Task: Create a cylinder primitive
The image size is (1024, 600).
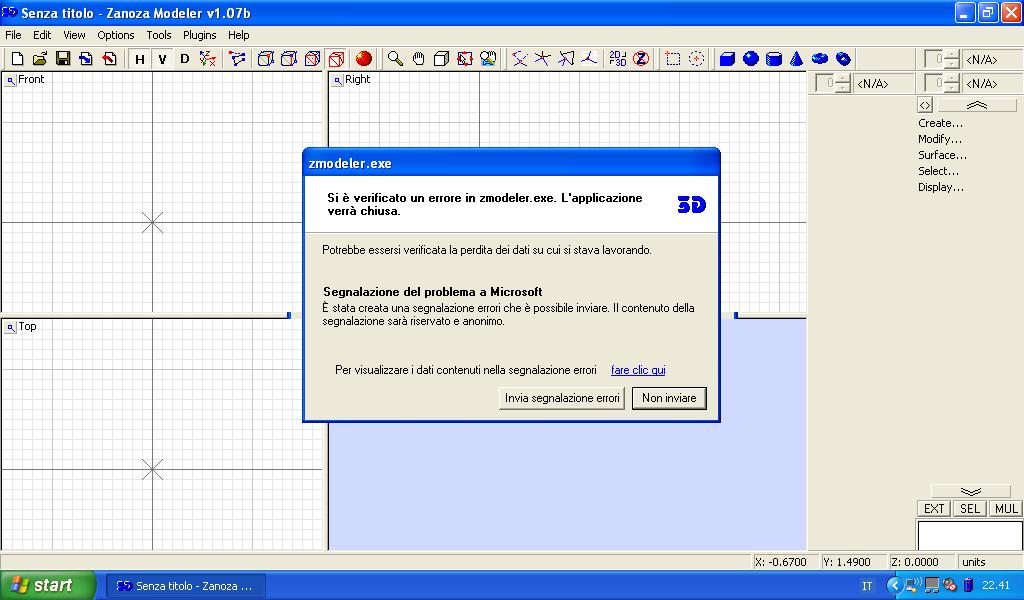Action: [x=774, y=59]
